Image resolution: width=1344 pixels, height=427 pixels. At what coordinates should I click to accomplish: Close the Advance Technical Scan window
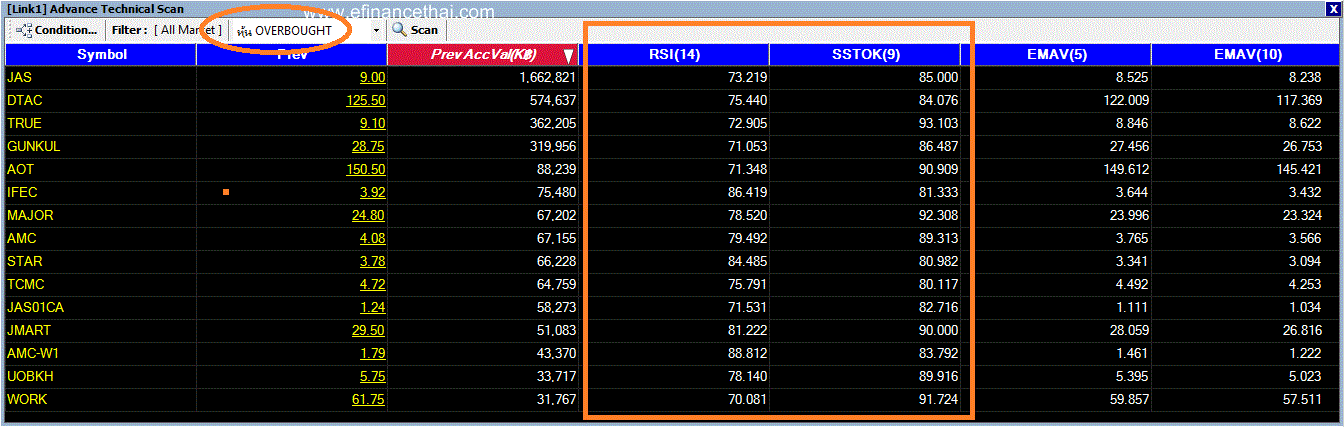1332,8
